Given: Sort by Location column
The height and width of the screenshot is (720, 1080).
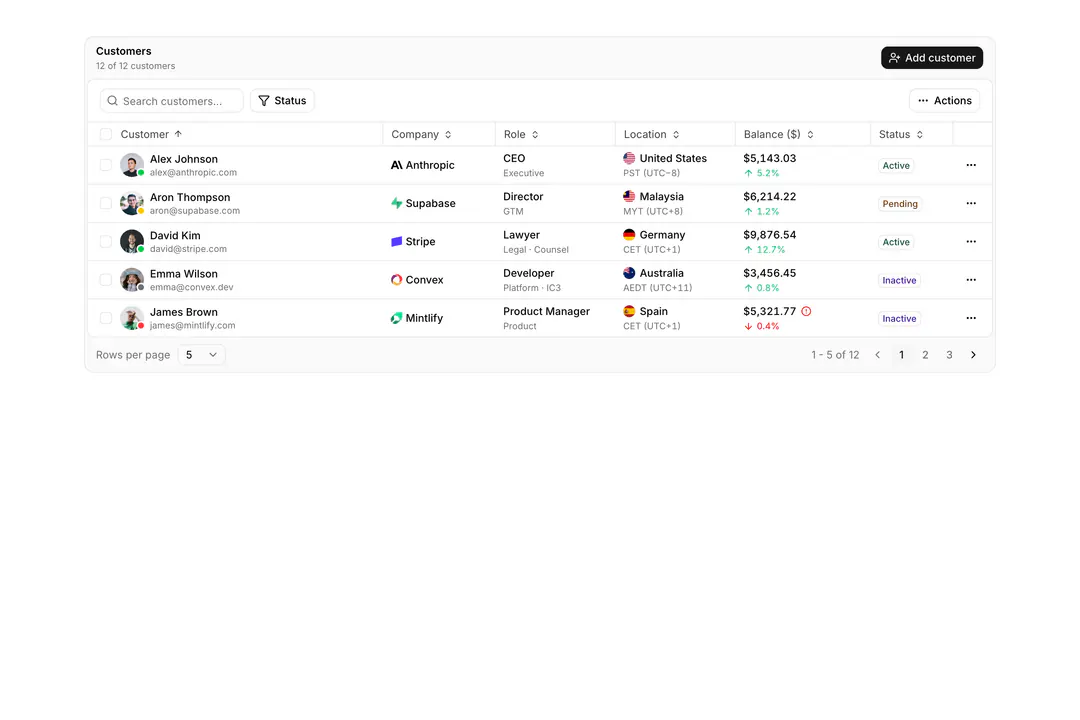Looking at the screenshot, I should [652, 134].
